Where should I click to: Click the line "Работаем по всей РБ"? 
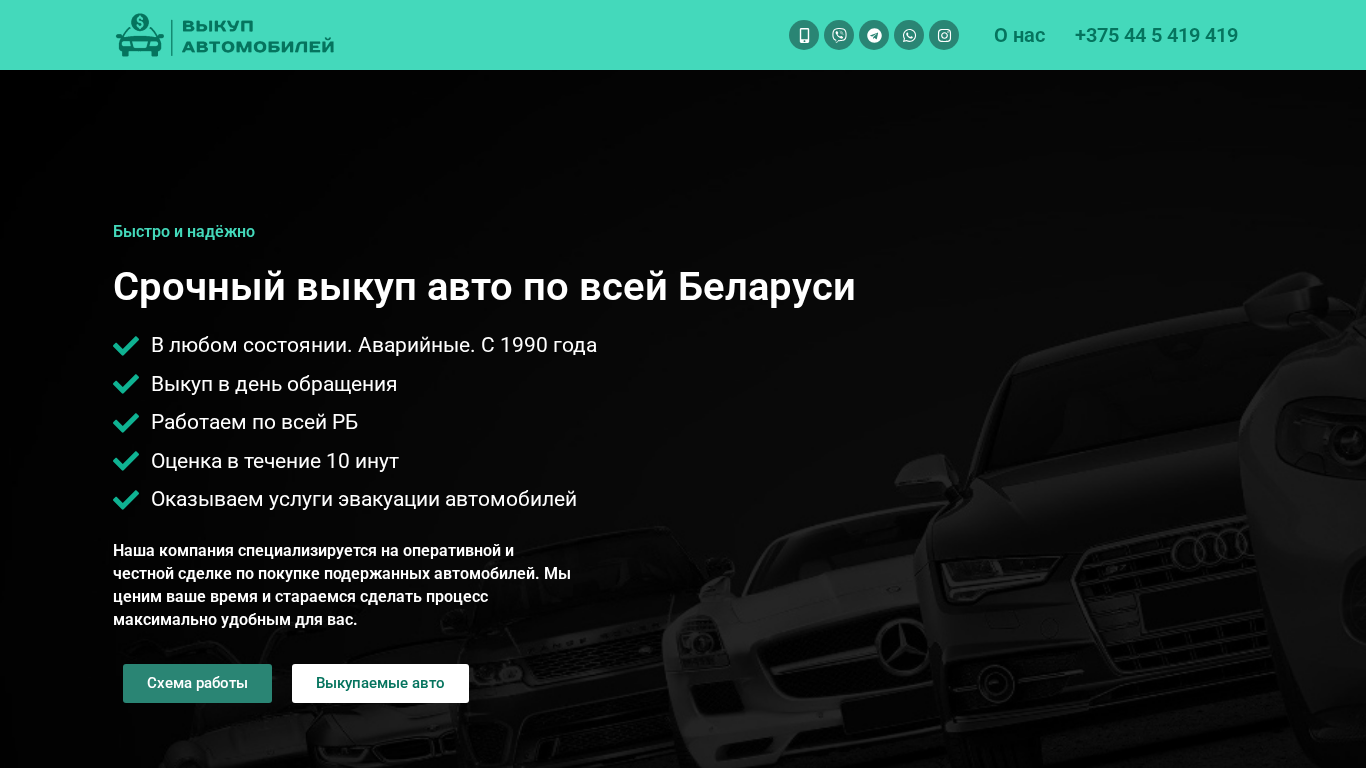(x=254, y=422)
